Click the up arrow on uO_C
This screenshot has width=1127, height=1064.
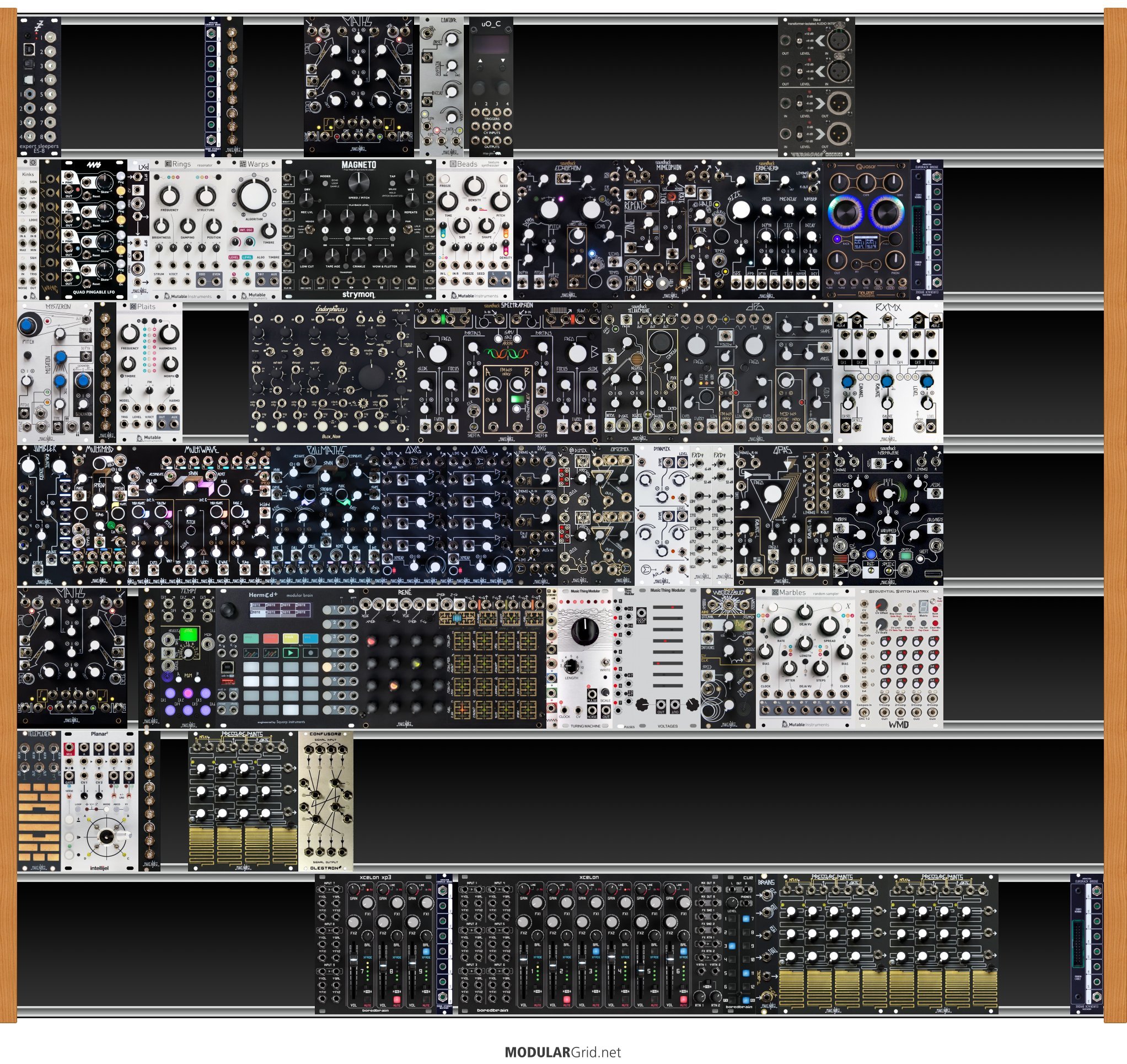(480, 60)
